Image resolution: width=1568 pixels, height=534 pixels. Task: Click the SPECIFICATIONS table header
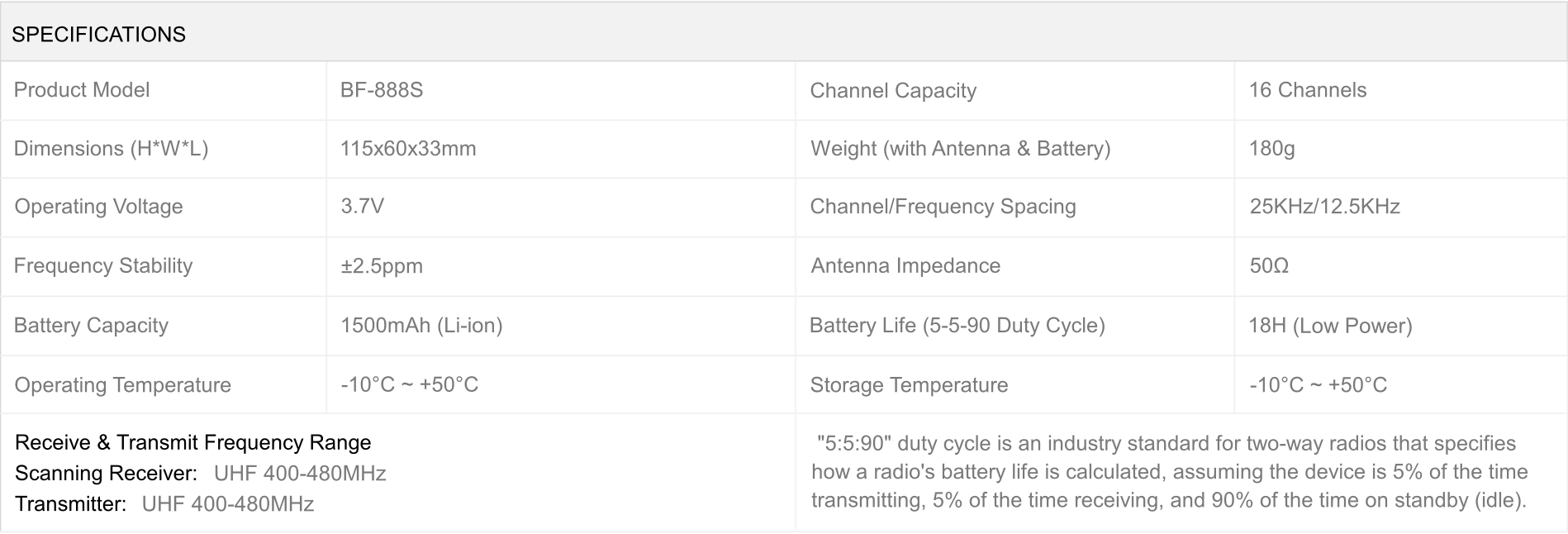tap(99, 35)
